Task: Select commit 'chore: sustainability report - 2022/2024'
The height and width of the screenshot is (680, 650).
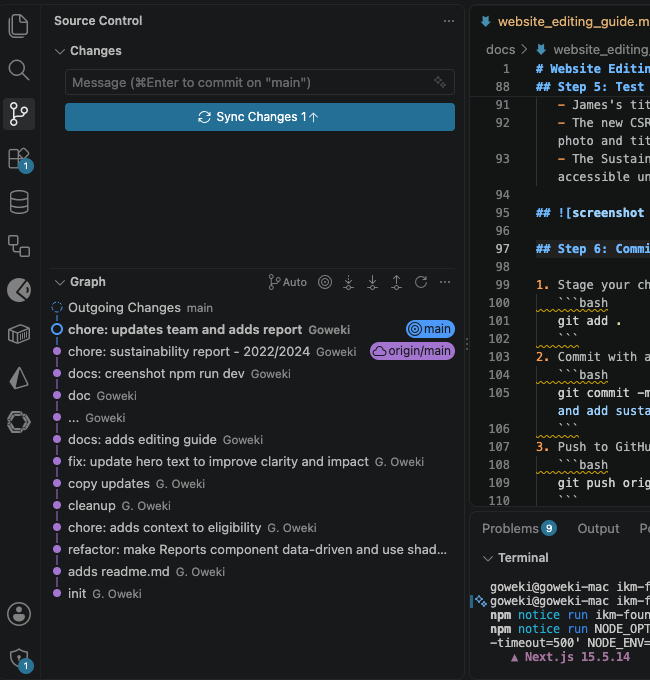Action: [x=253, y=351]
